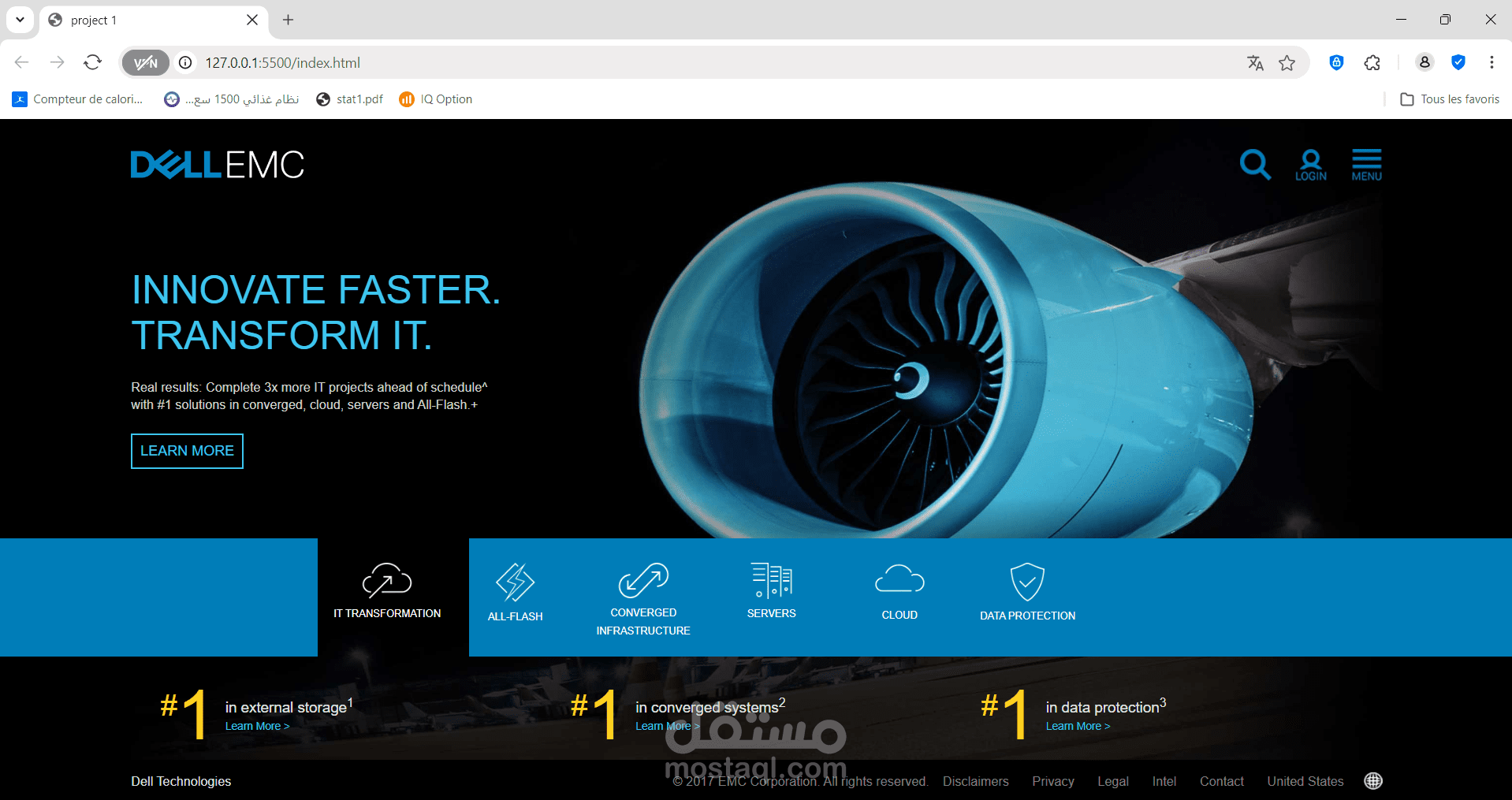Click the Dell Technologies footer text
The image size is (1512, 800).
tap(181, 781)
